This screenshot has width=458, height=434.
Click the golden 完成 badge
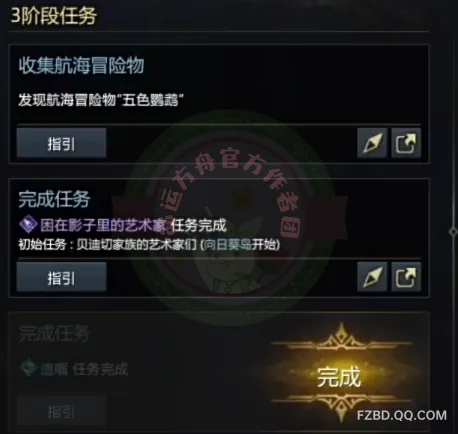click(x=340, y=376)
